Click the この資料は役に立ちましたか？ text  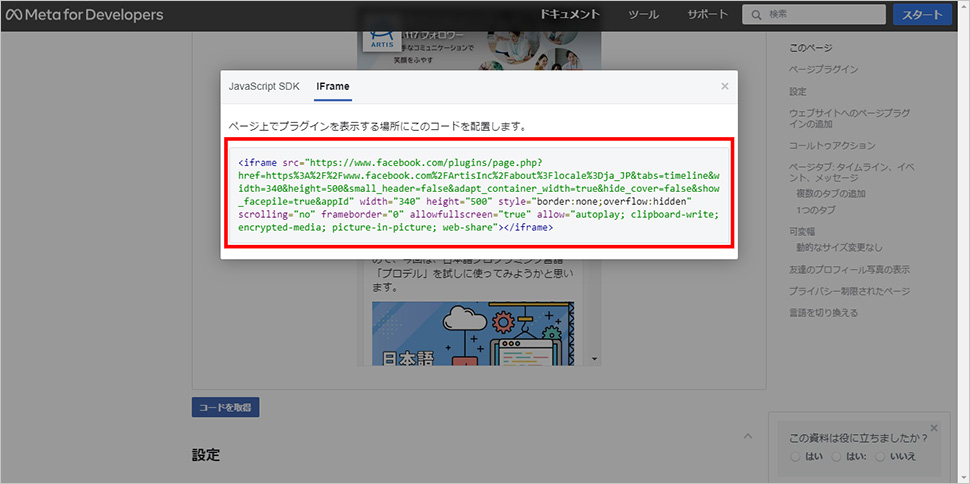[859, 439]
